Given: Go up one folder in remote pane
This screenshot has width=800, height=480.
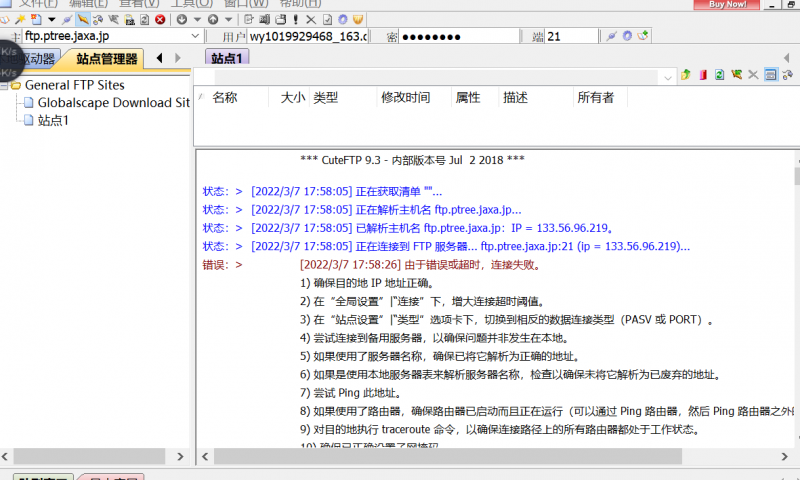Looking at the screenshot, I should [x=686, y=75].
